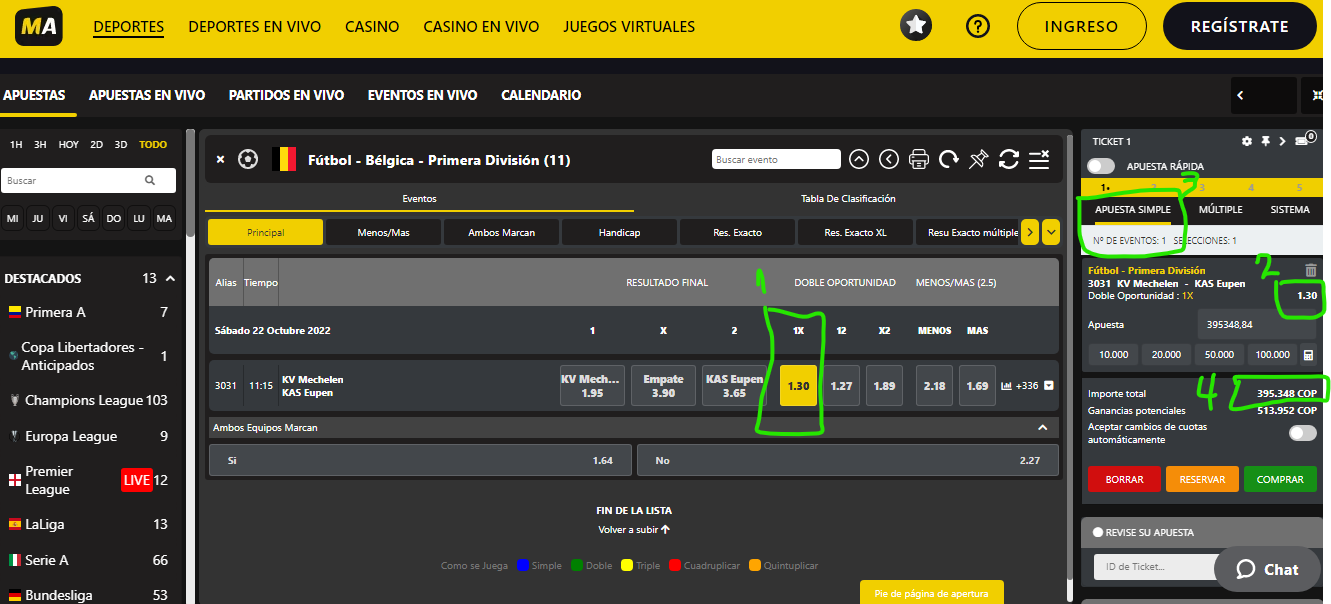Click the Apuesta stake amount field
Viewport: 1331px width, 604px height.
1257,324
